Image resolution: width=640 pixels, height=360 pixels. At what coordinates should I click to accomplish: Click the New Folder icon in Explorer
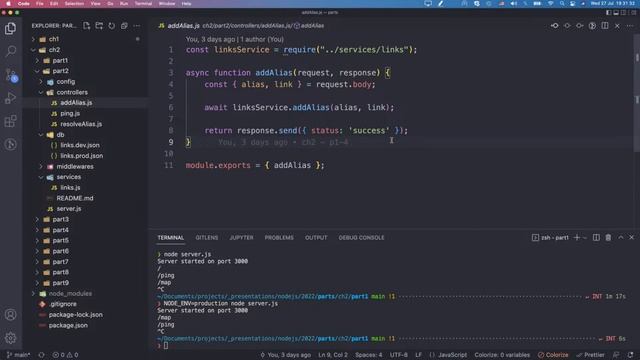pyautogui.click(x=99, y=26)
